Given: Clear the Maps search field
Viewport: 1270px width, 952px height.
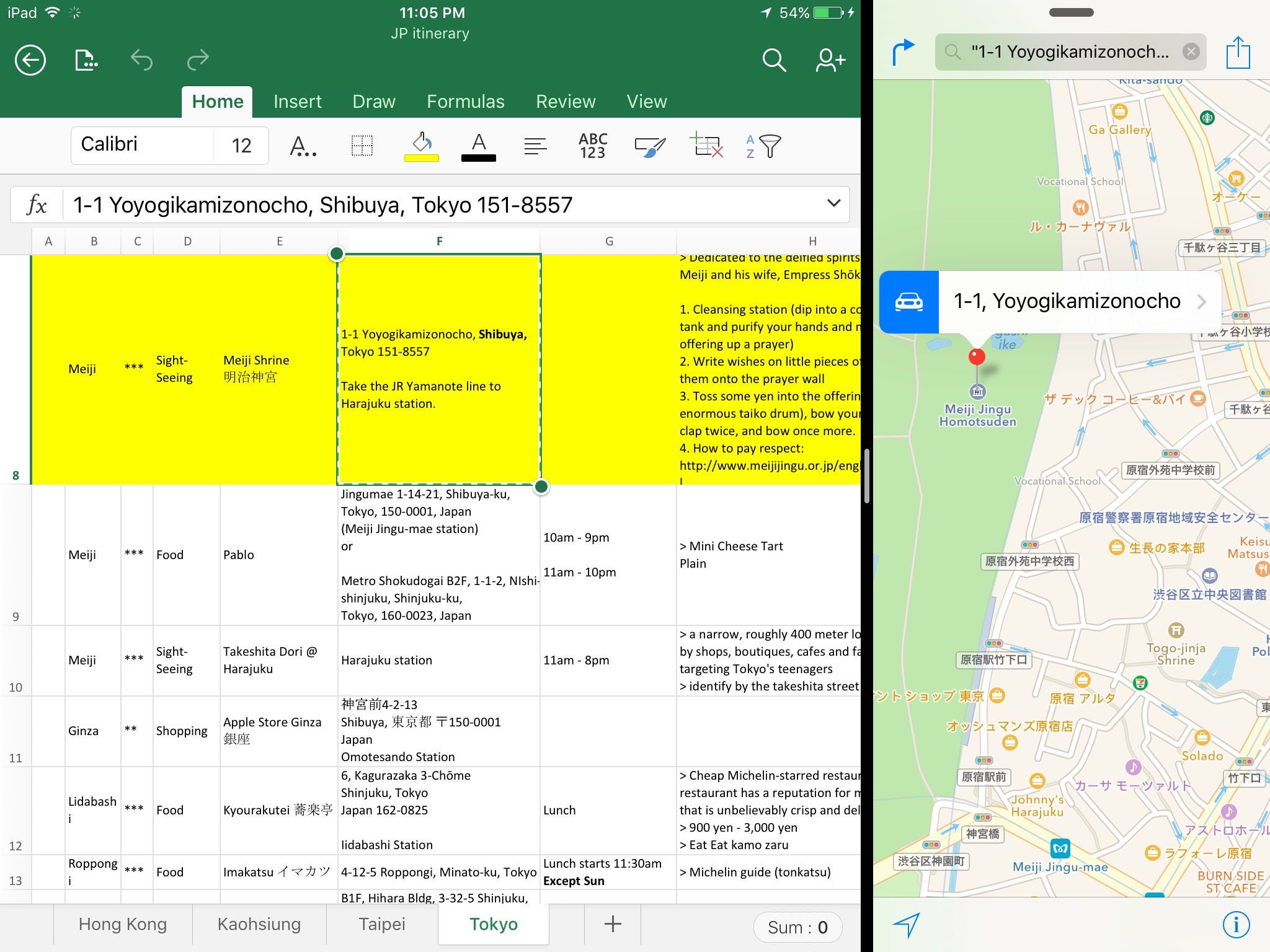Looking at the screenshot, I should tap(1191, 51).
